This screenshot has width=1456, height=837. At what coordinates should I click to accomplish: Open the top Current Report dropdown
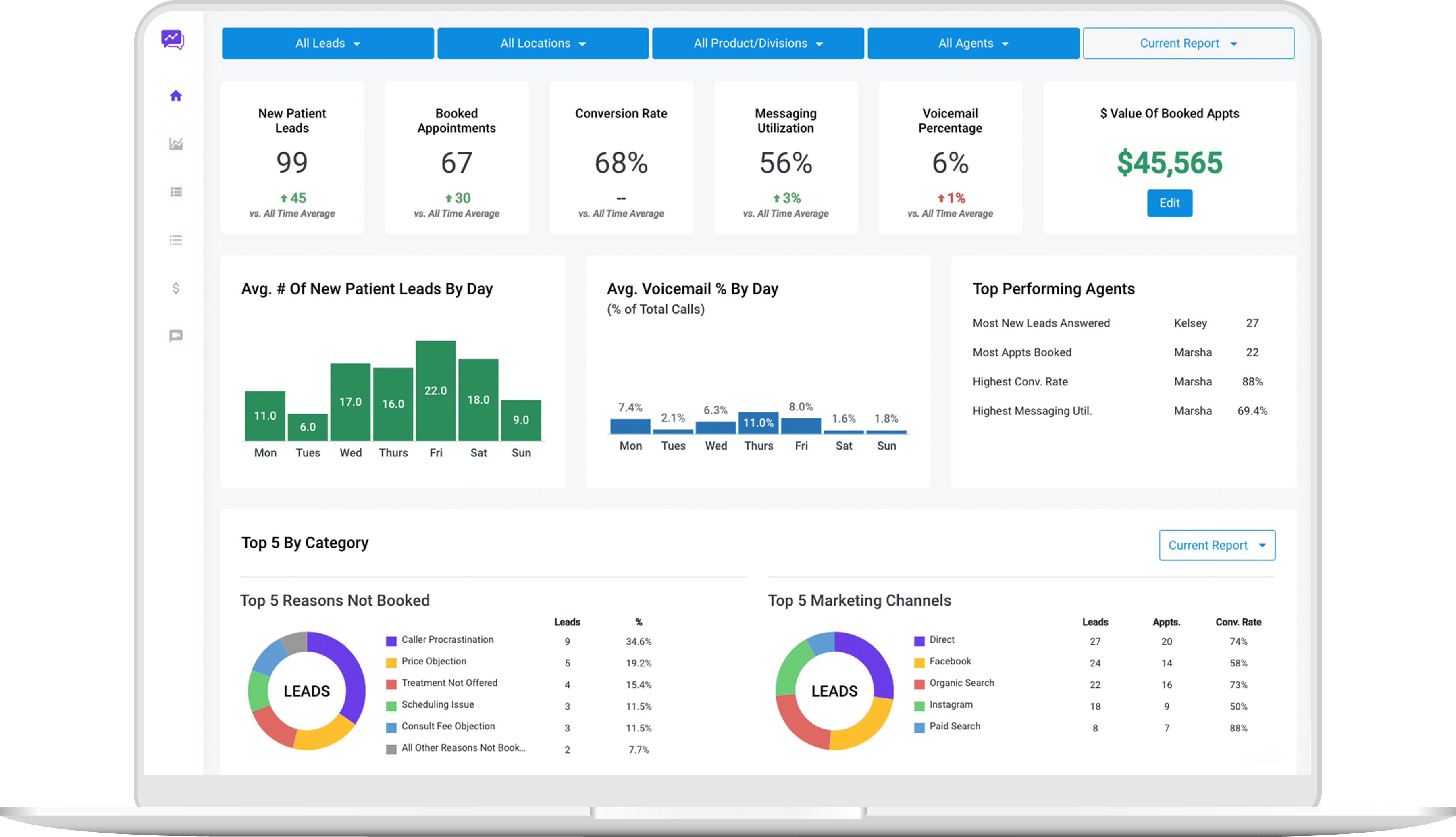(1188, 43)
